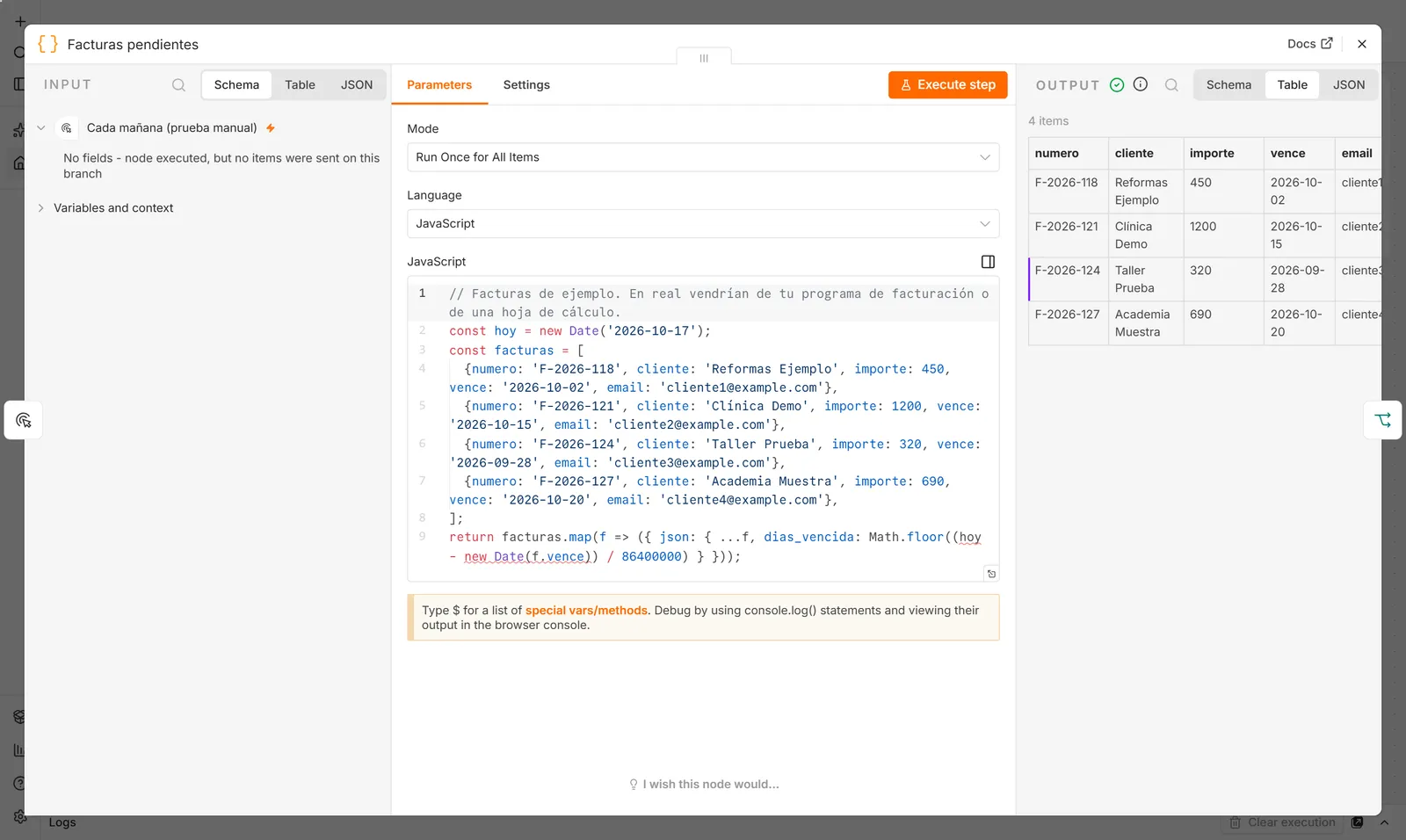Close the Facturas pendientes node panel
1406x840 pixels.
(1362, 44)
